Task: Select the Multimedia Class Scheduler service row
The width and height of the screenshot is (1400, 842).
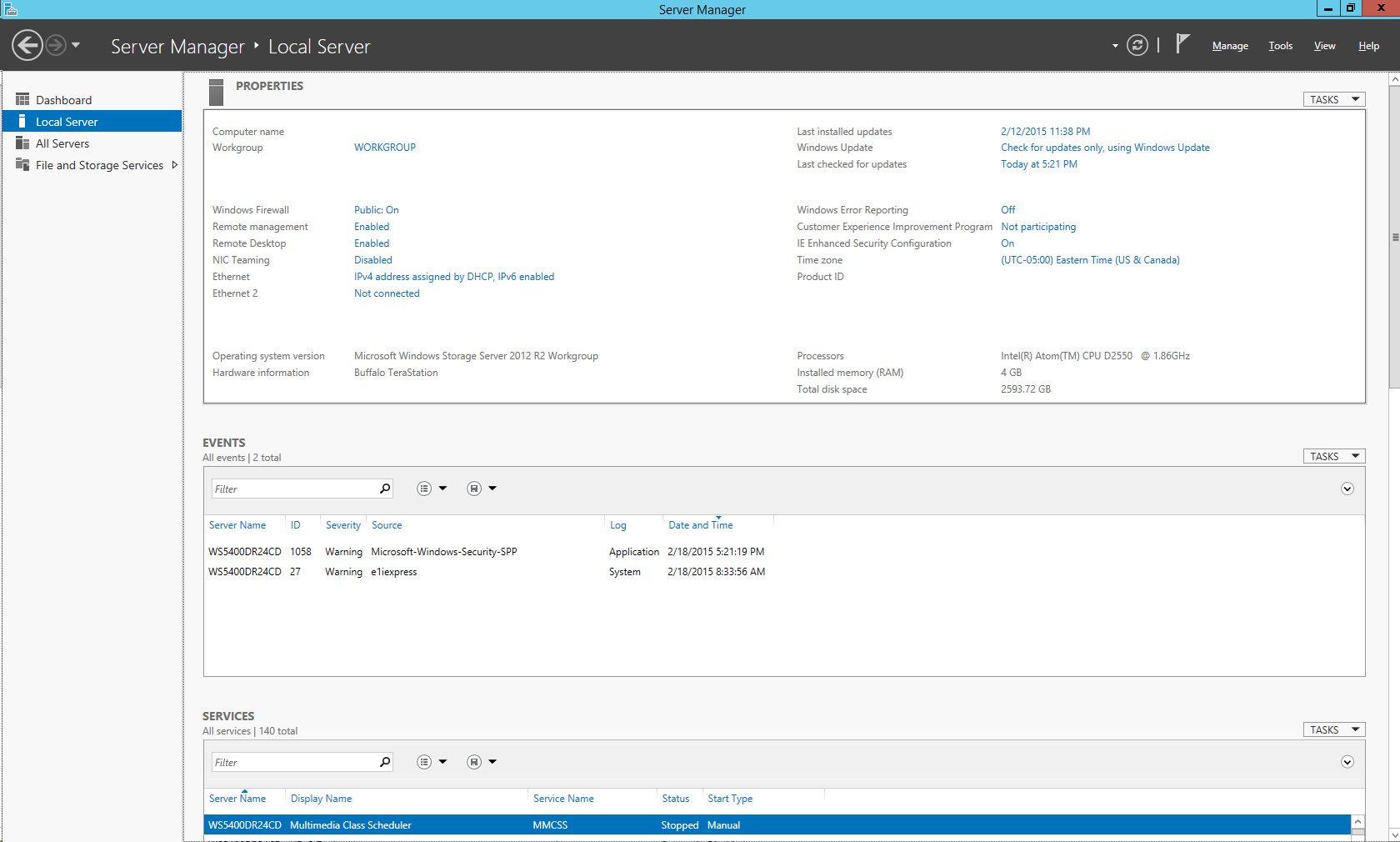Action: pyautogui.click(x=777, y=825)
